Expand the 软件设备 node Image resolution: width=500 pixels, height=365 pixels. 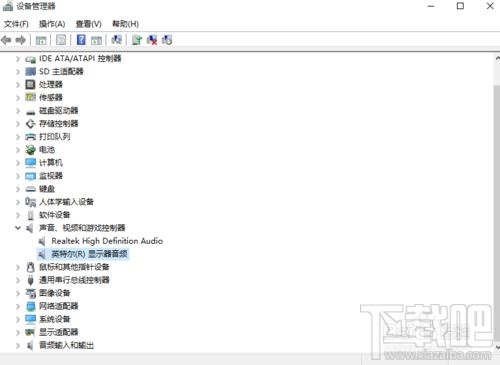pos(18,215)
